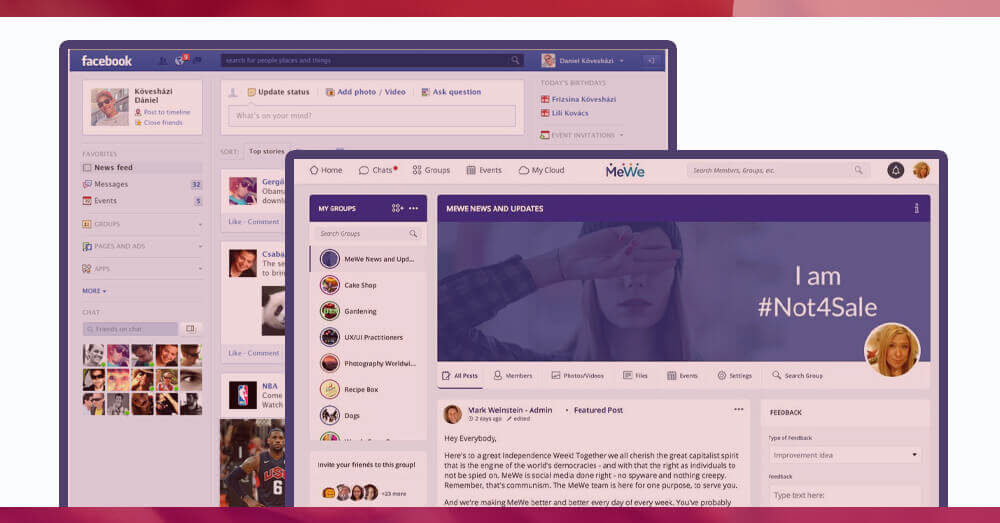Viewport: 1000px width, 523px height.
Task: Click the MeWe logo
Action: coord(625,171)
